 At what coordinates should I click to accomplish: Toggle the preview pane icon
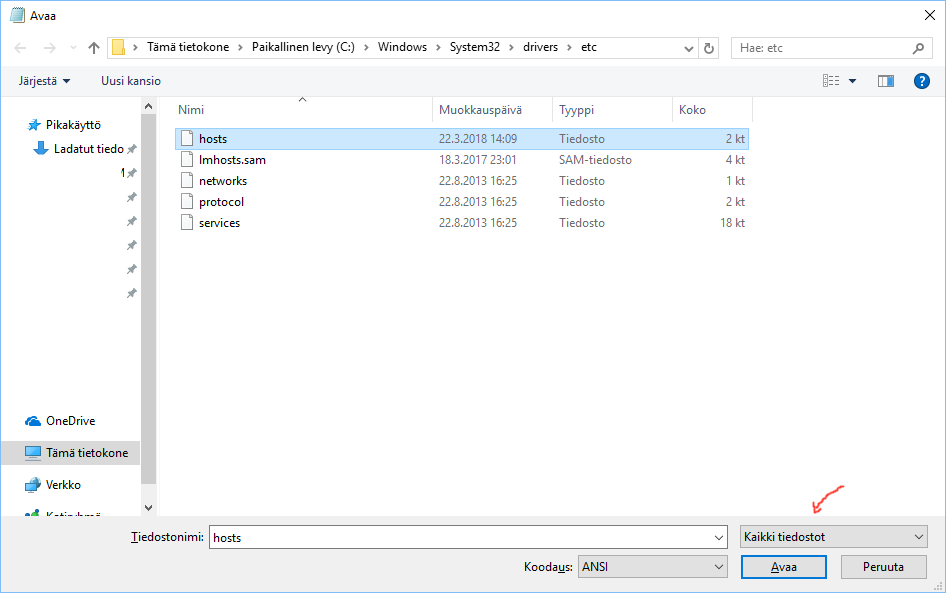tap(885, 81)
